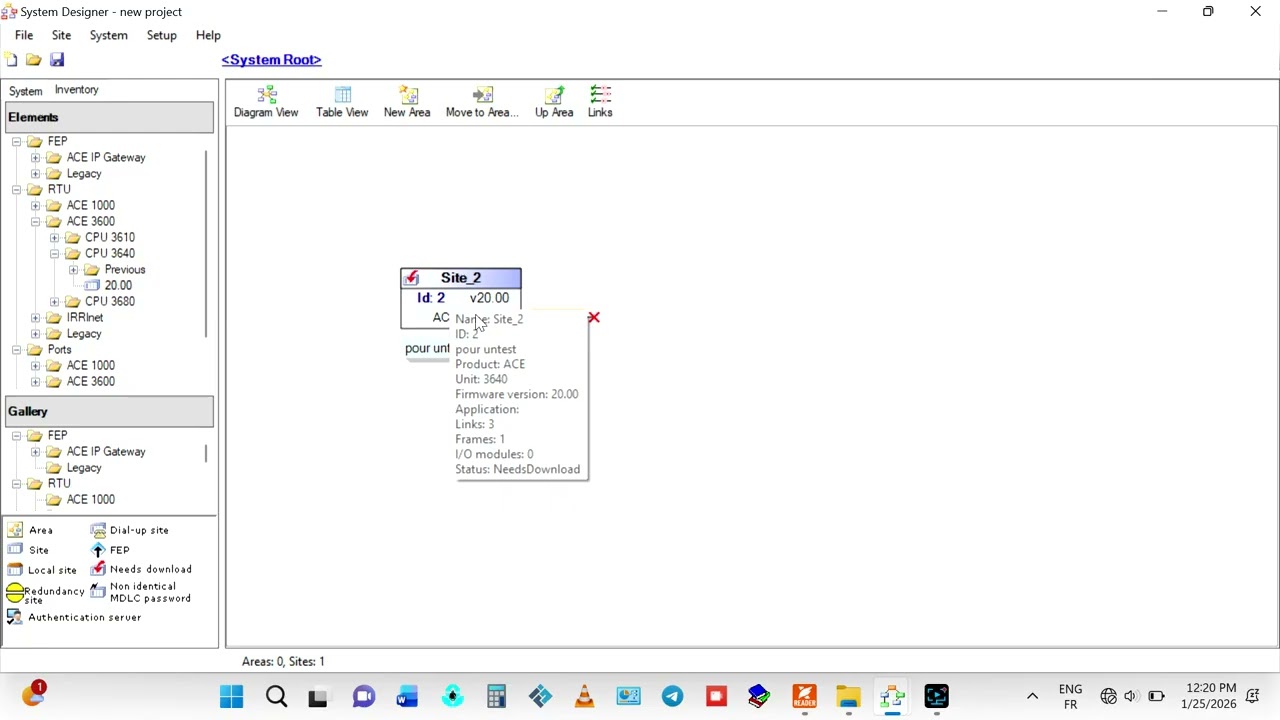Collapse the RTU node in Gallery tree

pyautogui.click(x=17, y=483)
